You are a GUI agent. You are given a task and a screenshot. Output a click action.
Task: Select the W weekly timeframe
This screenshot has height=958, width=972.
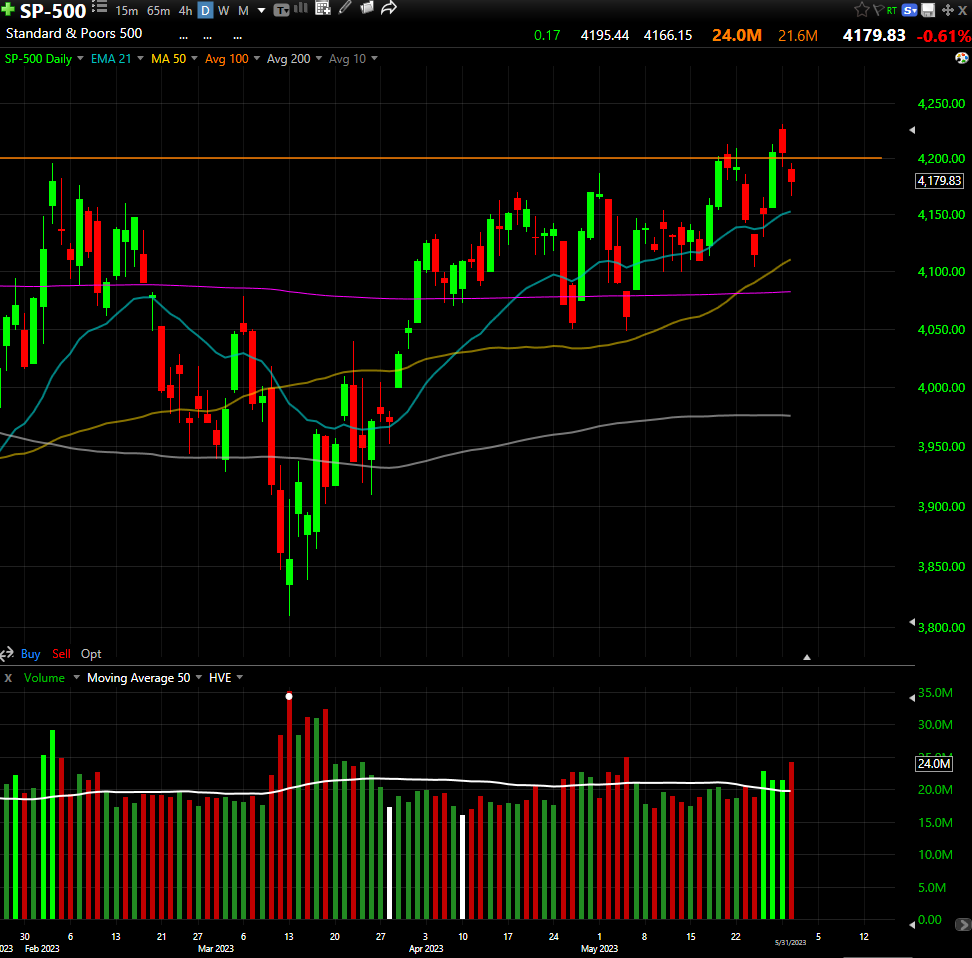click(224, 11)
